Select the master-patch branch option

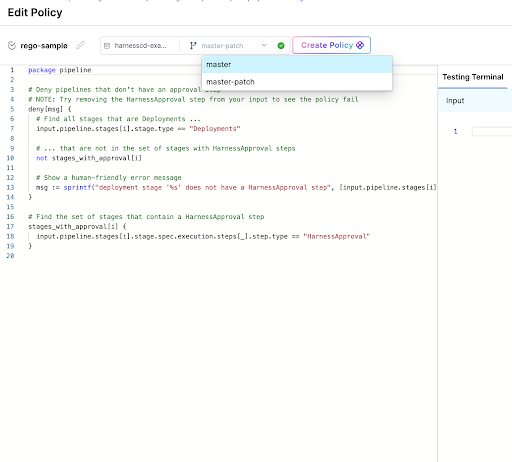pos(297,82)
